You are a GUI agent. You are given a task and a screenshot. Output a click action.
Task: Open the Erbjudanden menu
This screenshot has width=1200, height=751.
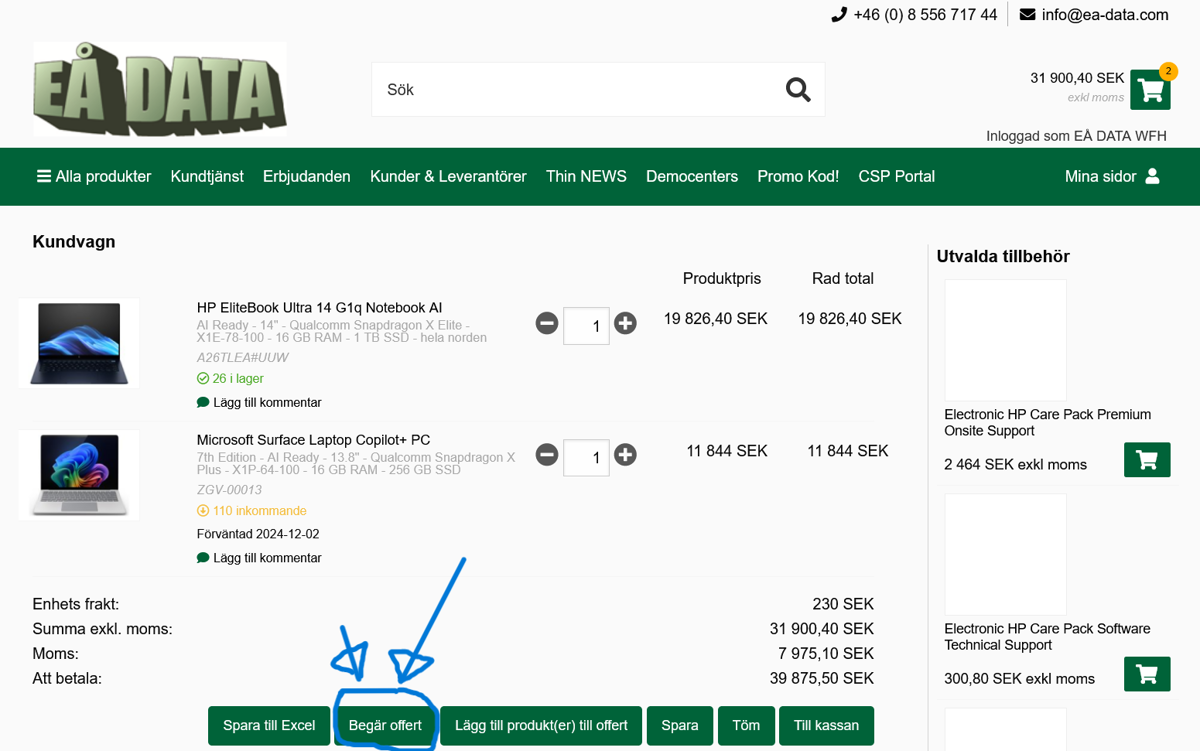pyautogui.click(x=306, y=176)
